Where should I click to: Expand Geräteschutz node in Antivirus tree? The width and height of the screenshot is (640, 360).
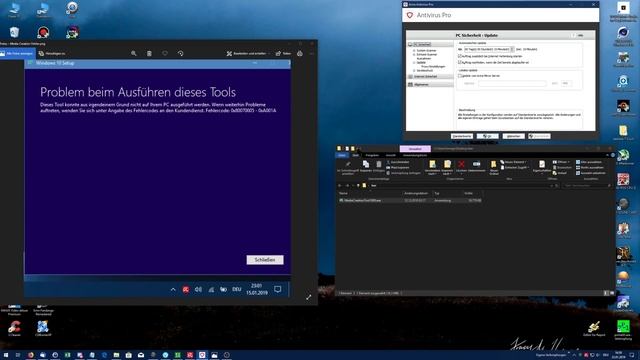(x=414, y=71)
